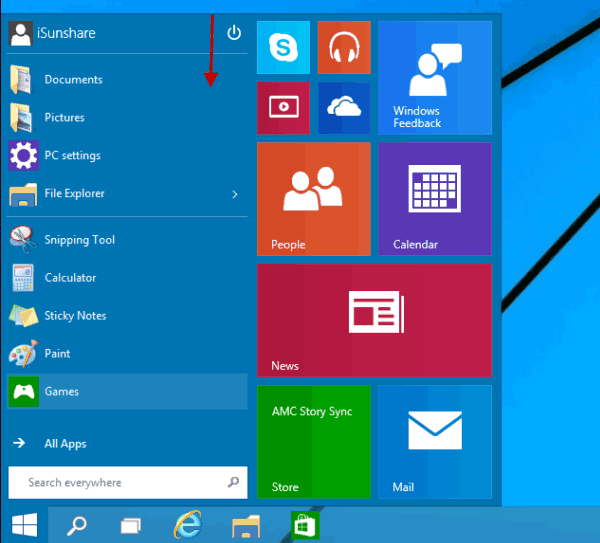Click the Games controller icon
This screenshot has width=600, height=543.
pos(23,391)
